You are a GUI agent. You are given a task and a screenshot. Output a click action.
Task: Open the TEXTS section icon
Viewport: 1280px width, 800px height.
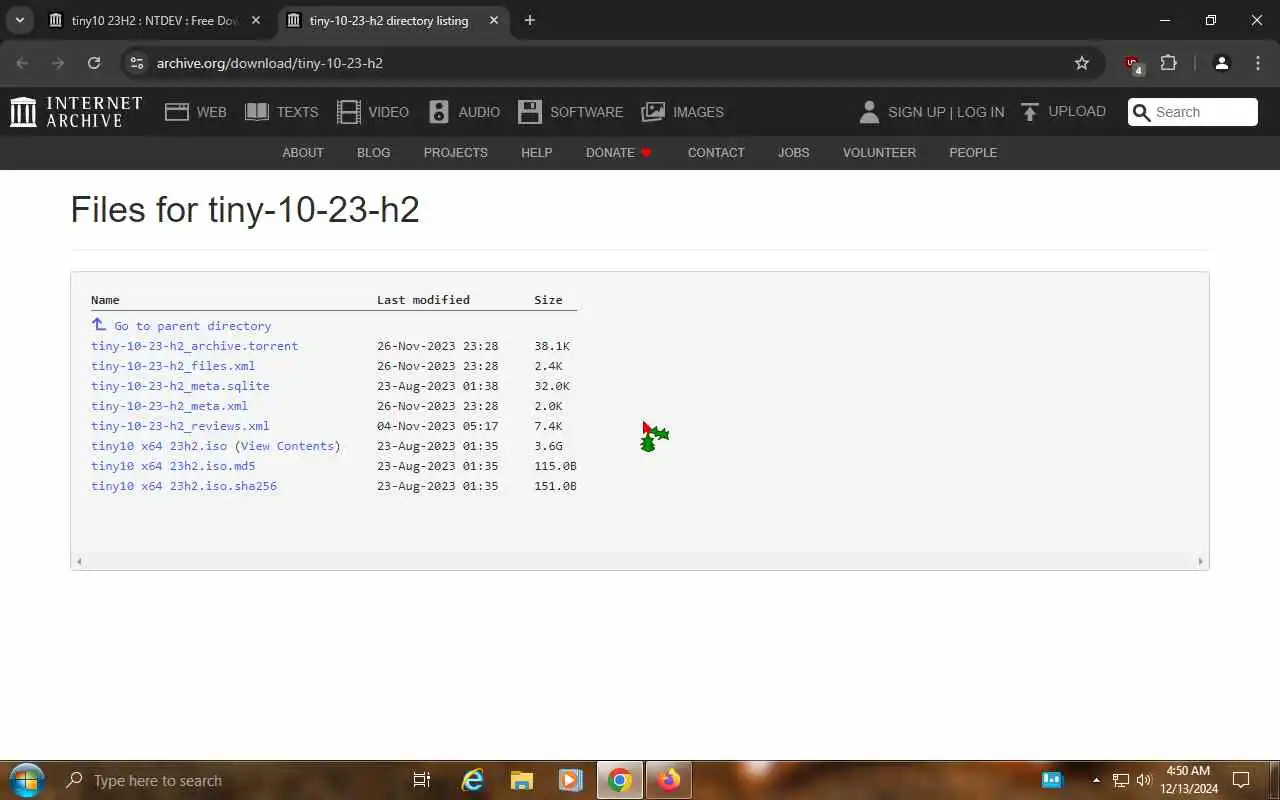coord(257,112)
